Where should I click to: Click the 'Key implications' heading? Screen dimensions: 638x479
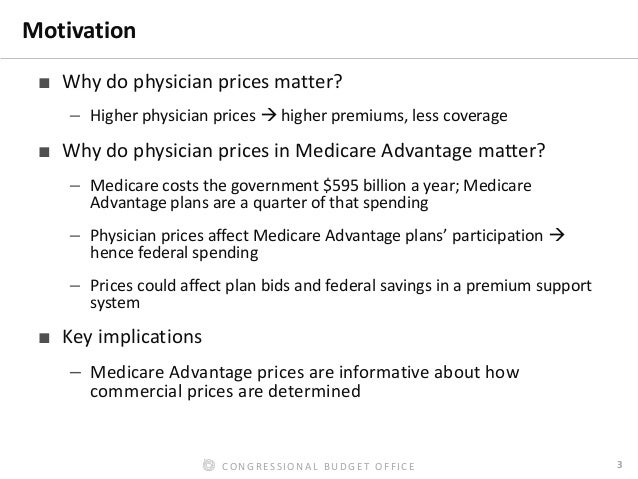[132, 338]
